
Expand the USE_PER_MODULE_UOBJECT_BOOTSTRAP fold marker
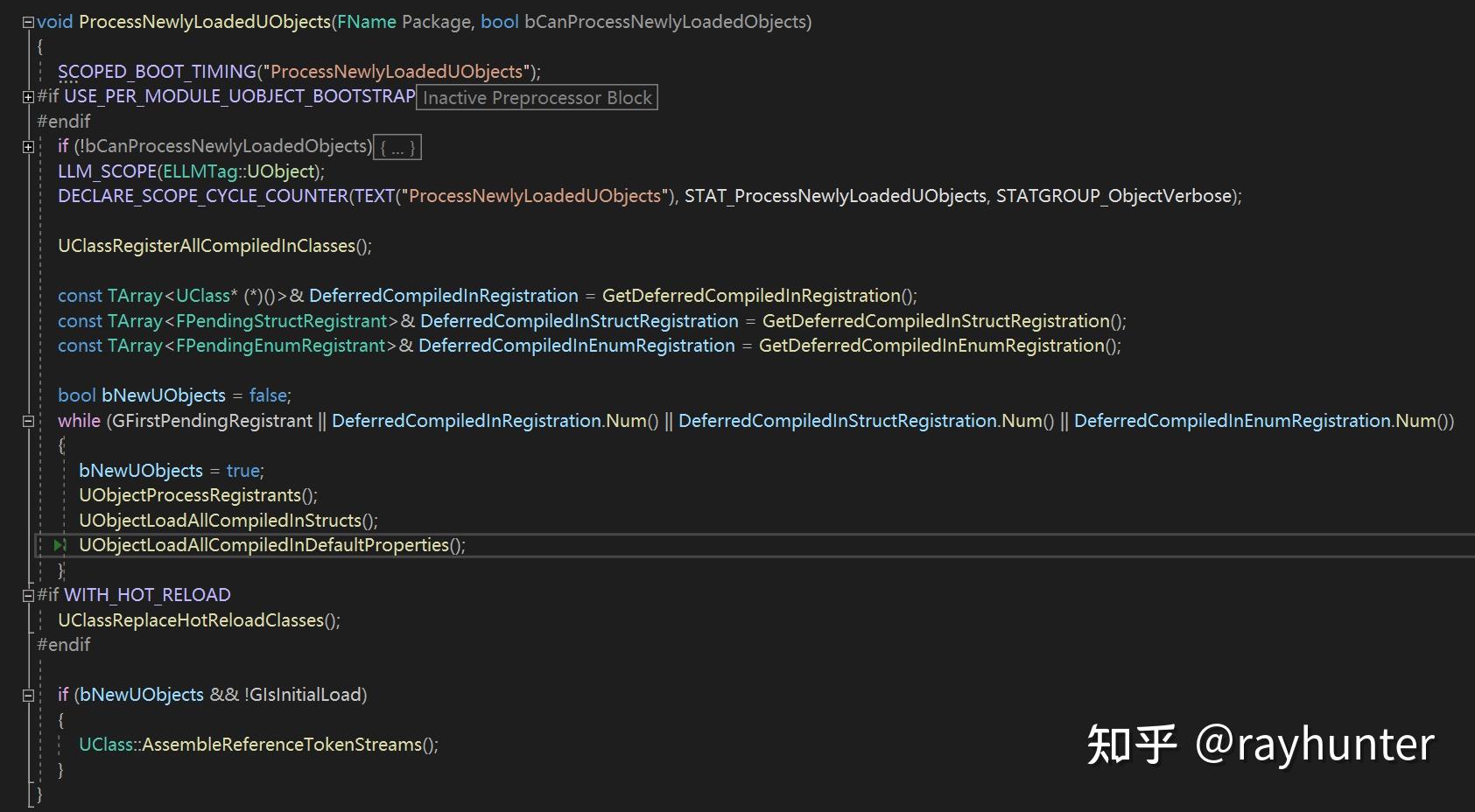click(26, 96)
